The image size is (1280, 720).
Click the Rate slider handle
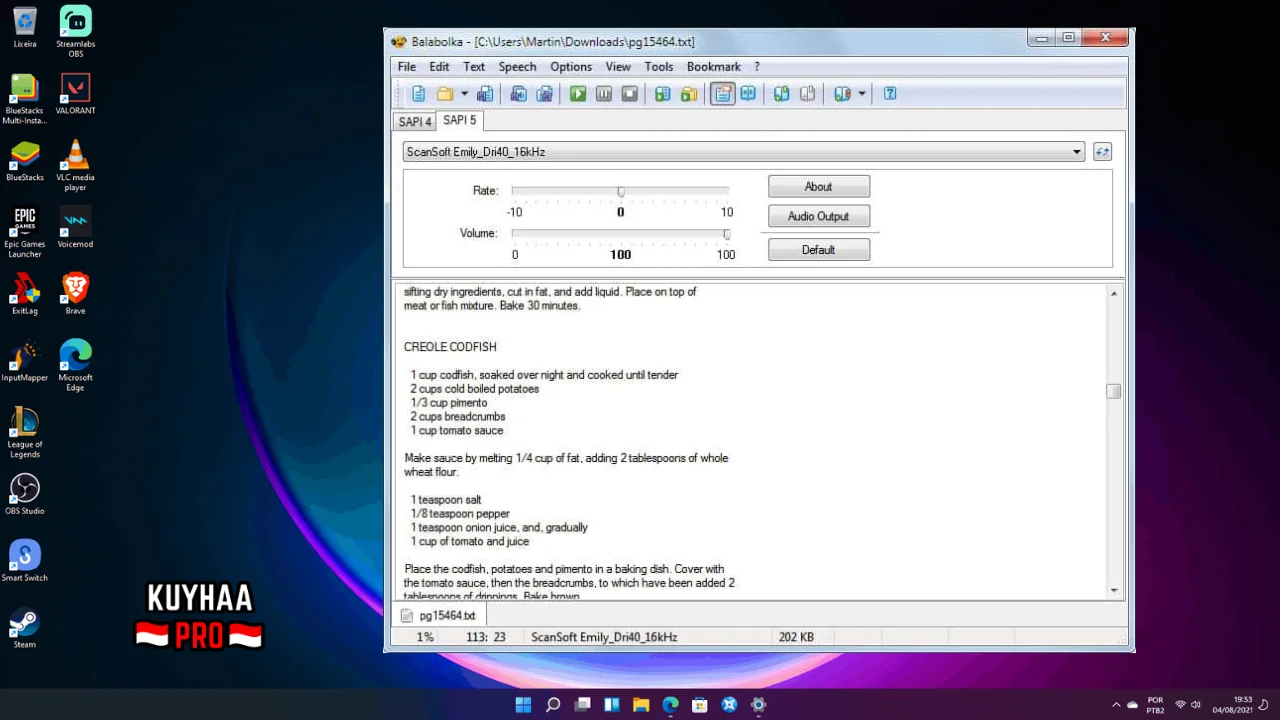pyautogui.click(x=621, y=191)
